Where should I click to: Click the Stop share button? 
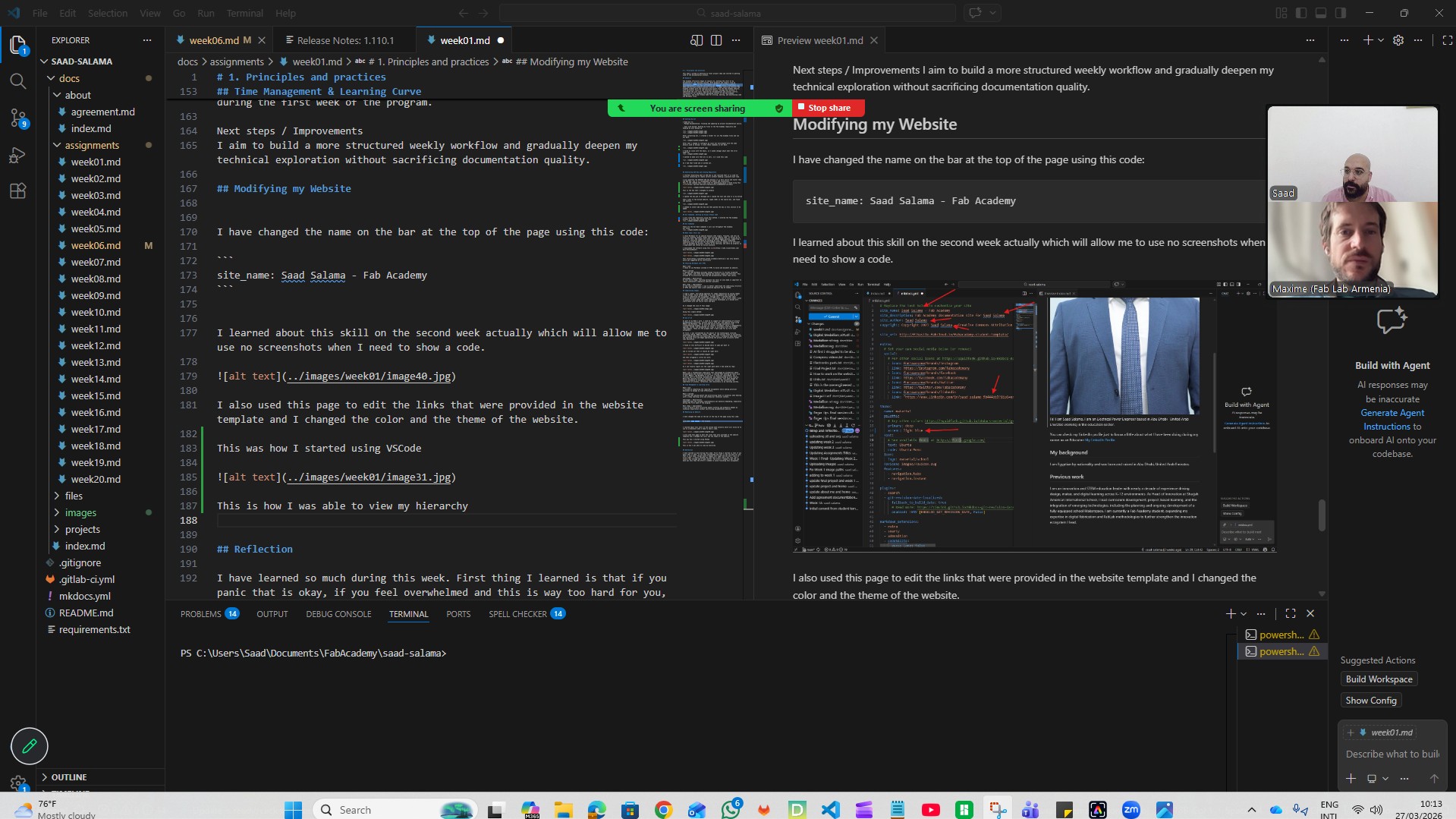828,108
